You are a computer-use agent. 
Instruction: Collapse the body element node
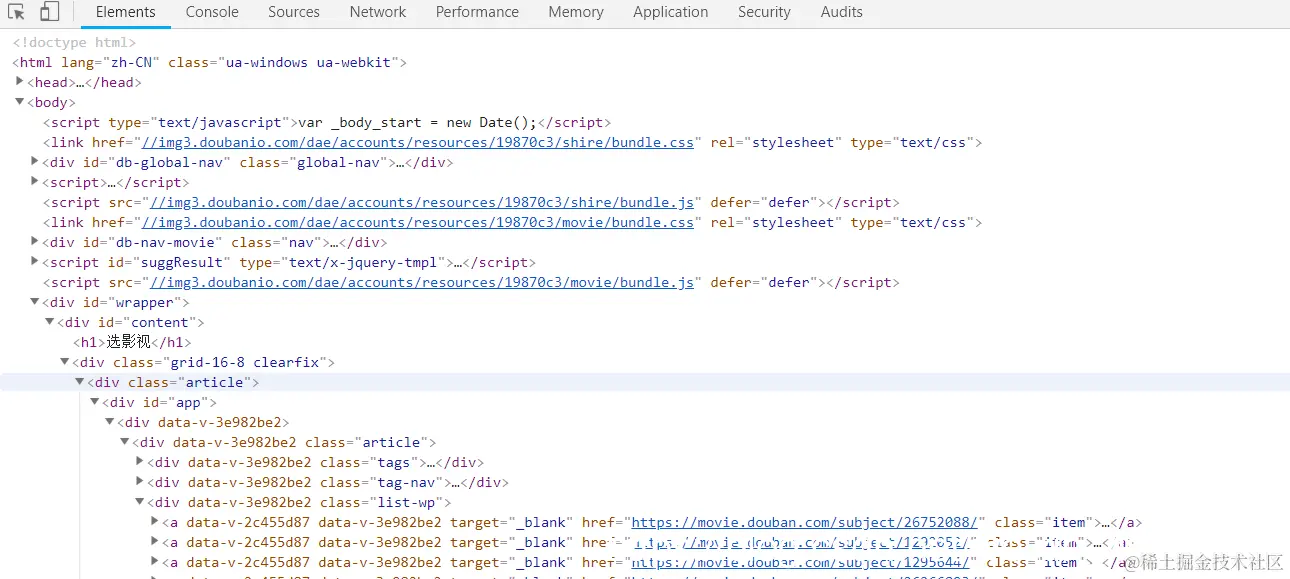[20, 102]
